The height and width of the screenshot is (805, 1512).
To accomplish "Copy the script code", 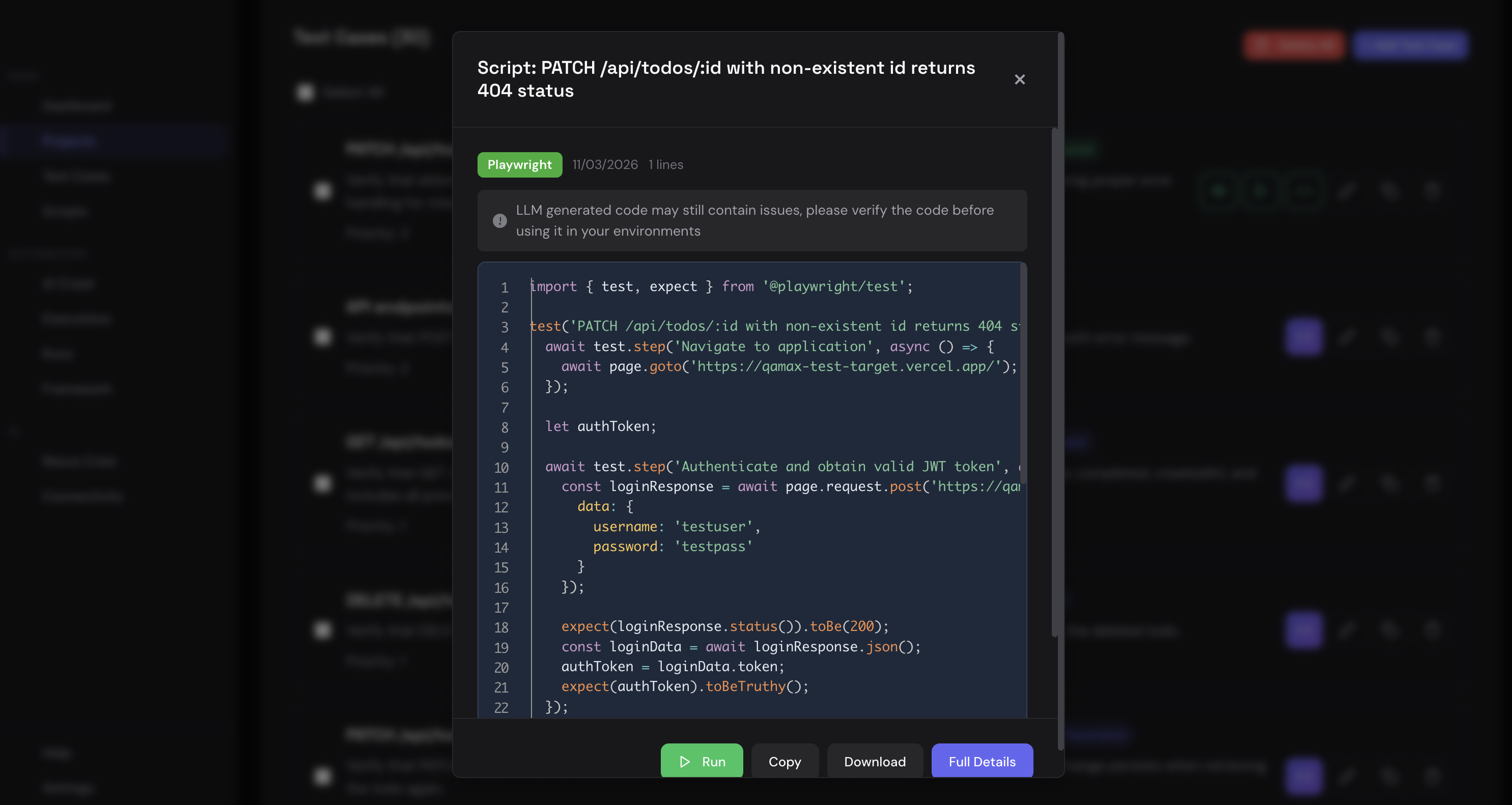I will (784, 761).
